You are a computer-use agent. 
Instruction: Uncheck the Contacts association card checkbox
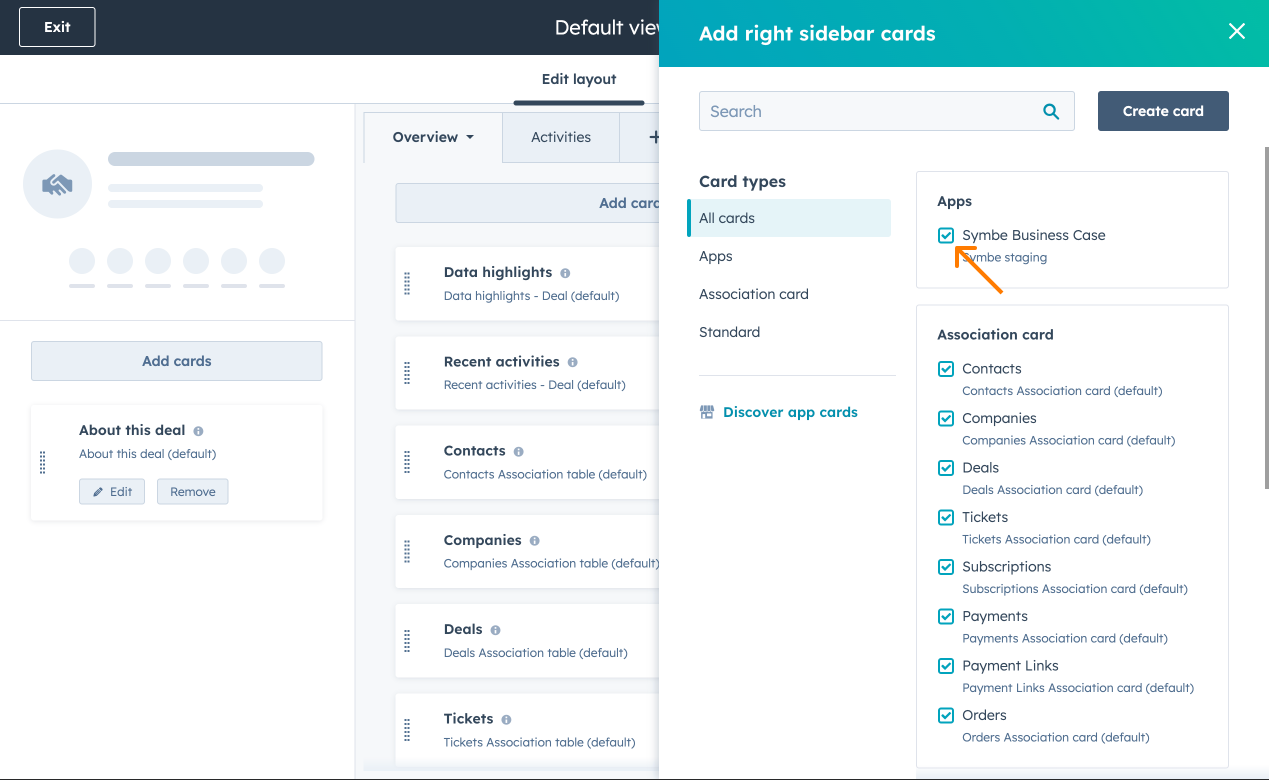pos(946,369)
